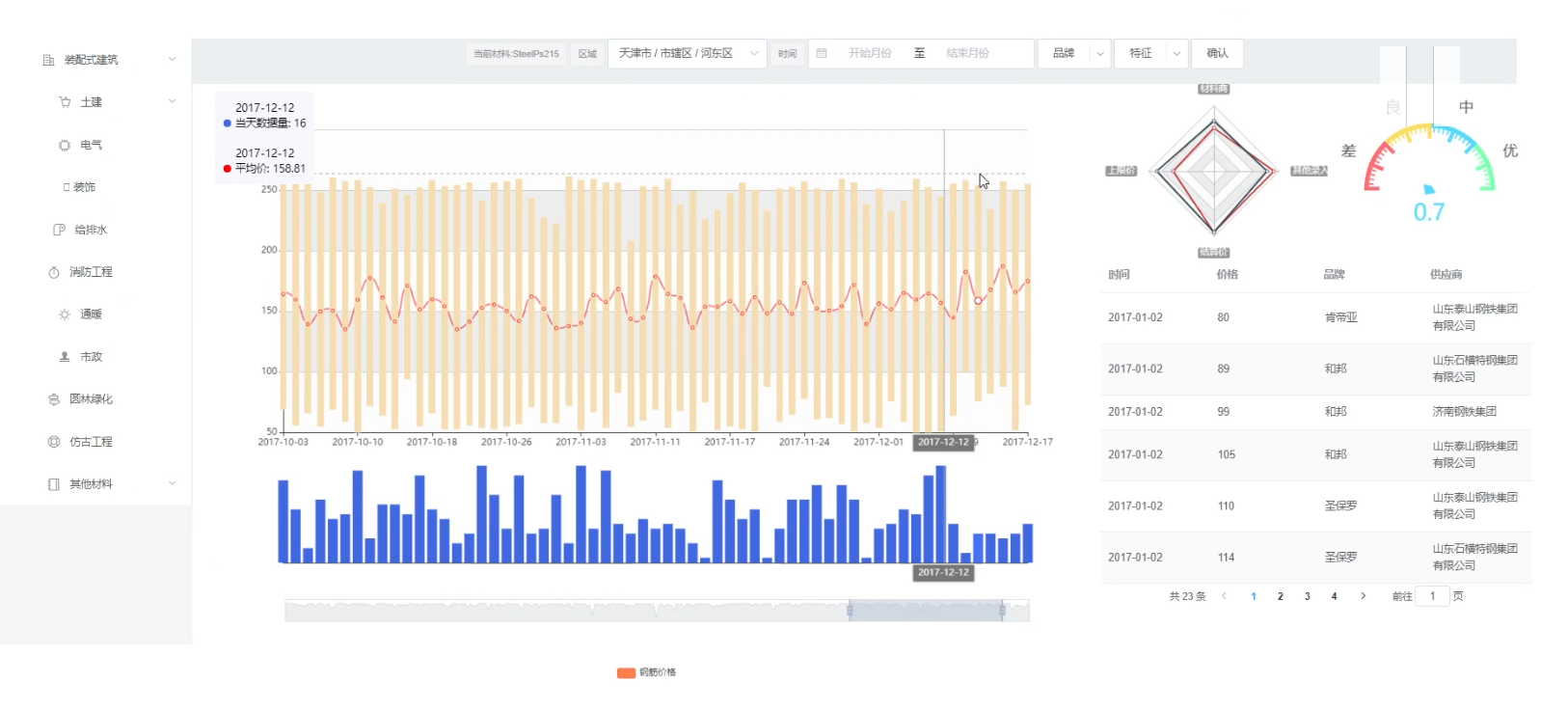Select page 1 in pagination
Viewport: 1568px width, 711px height.
point(1254,596)
